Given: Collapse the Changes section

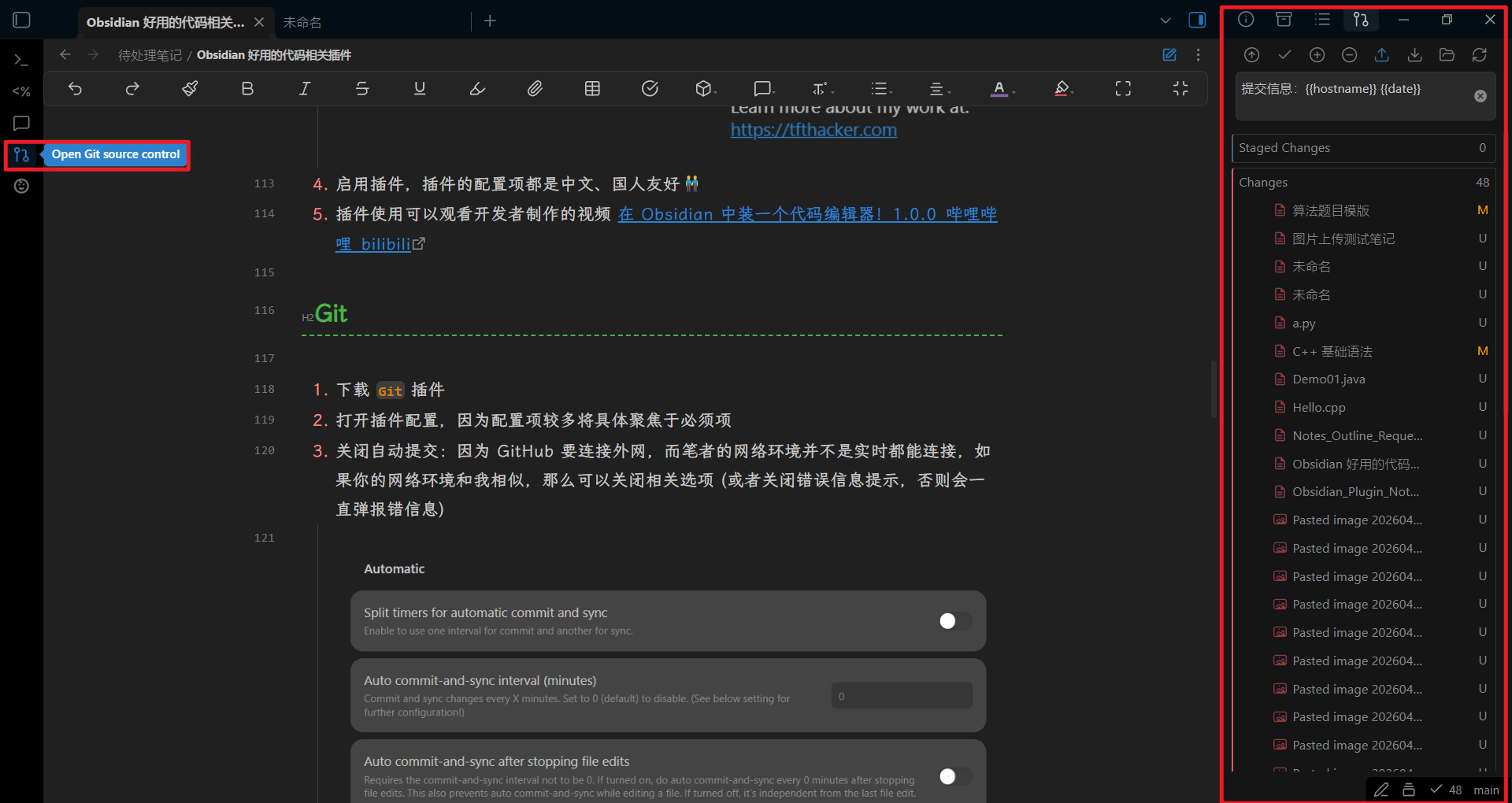Looking at the screenshot, I should (1362, 183).
